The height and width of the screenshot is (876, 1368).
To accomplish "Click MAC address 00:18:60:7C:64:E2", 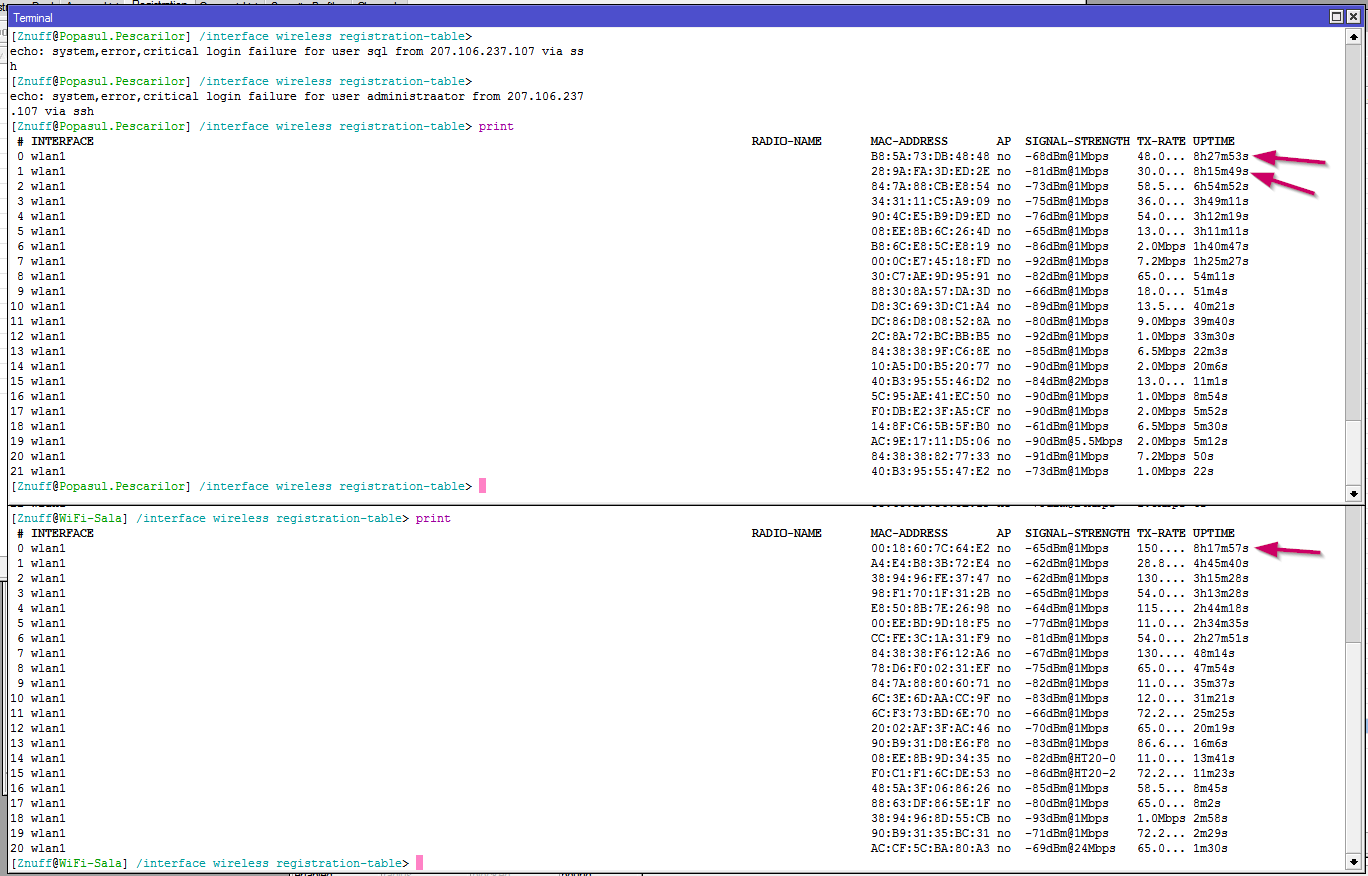I will pos(930,548).
